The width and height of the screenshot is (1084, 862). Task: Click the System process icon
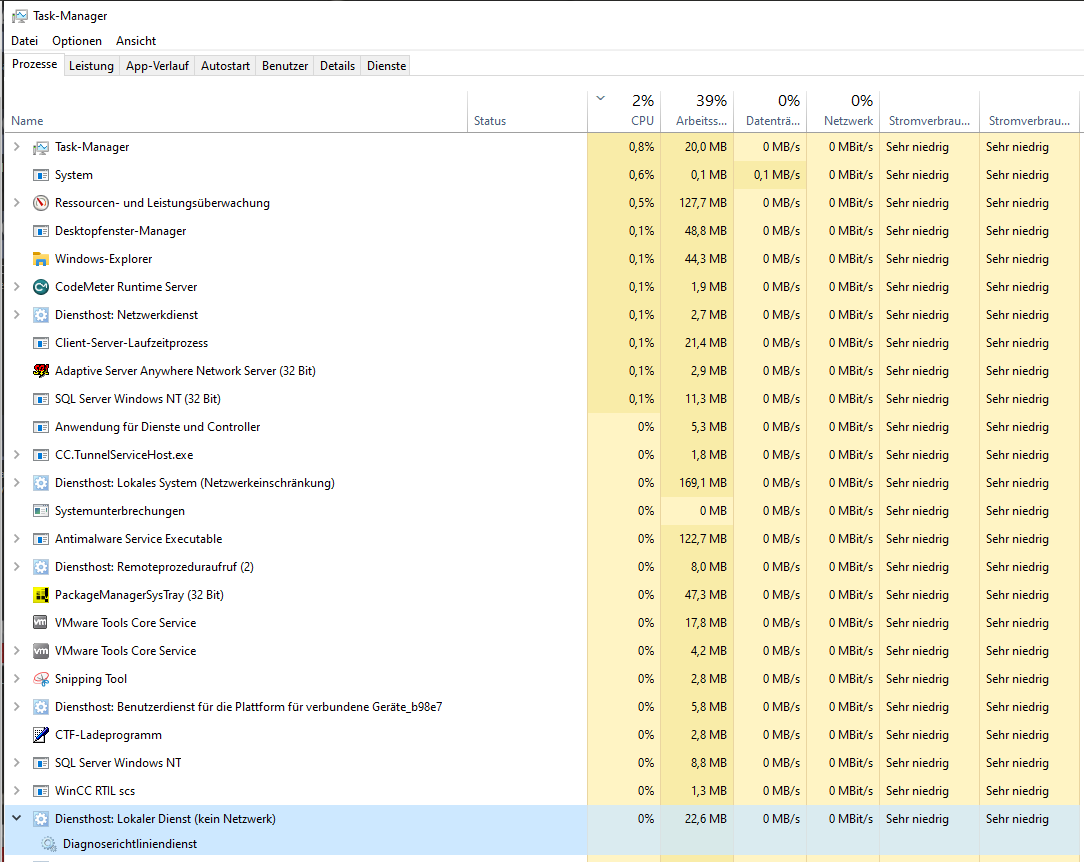pos(41,175)
